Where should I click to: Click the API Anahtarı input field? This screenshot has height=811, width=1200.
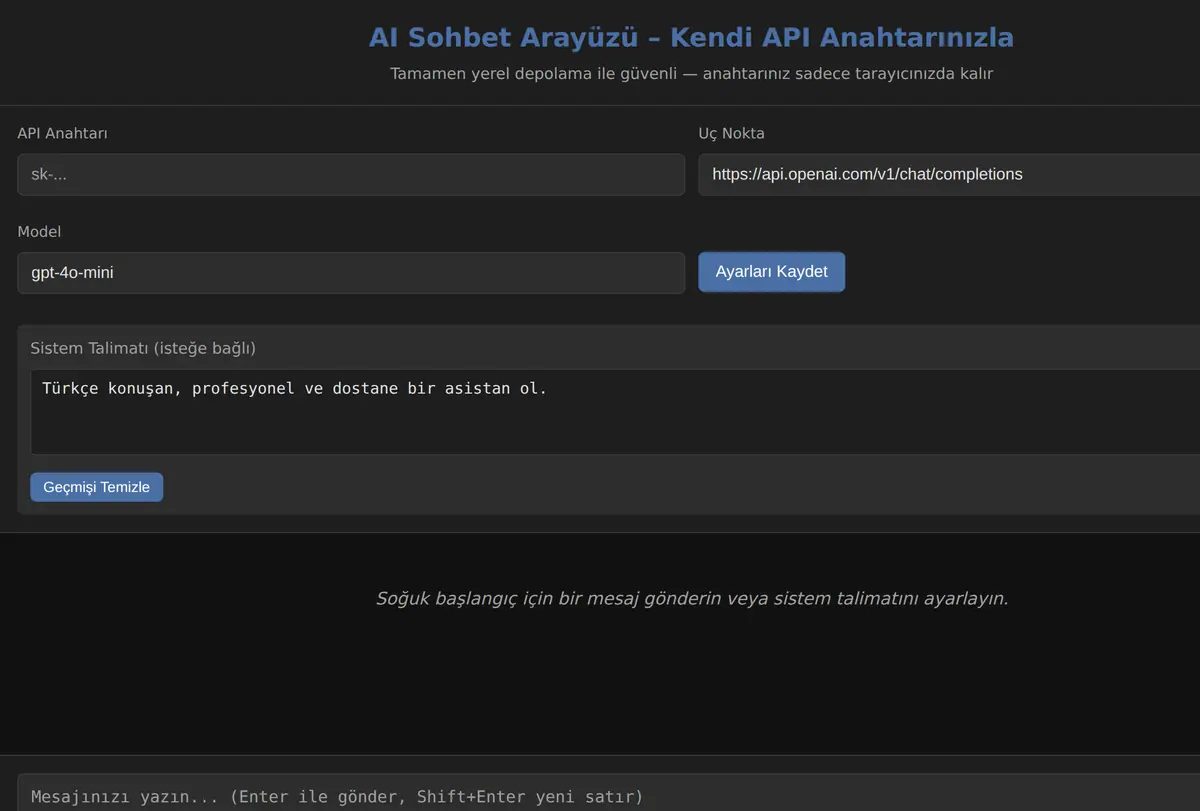[351, 174]
